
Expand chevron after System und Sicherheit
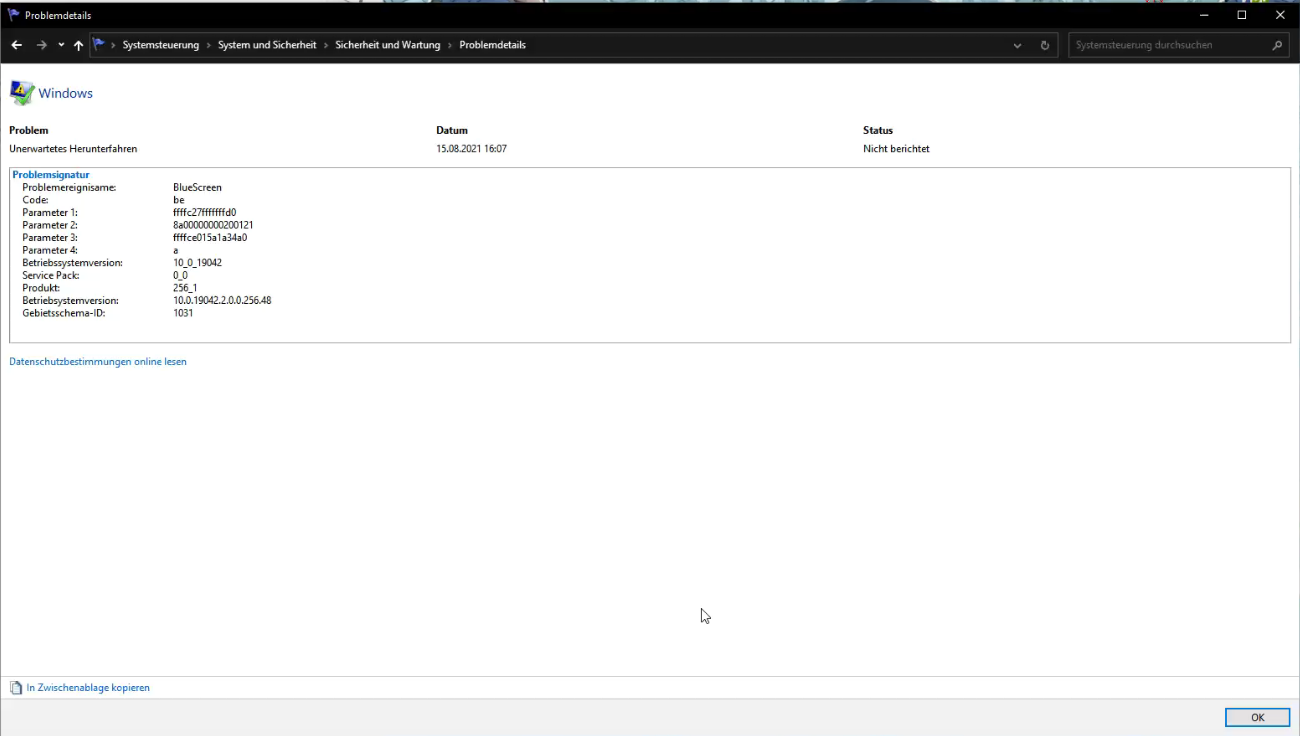pos(326,45)
